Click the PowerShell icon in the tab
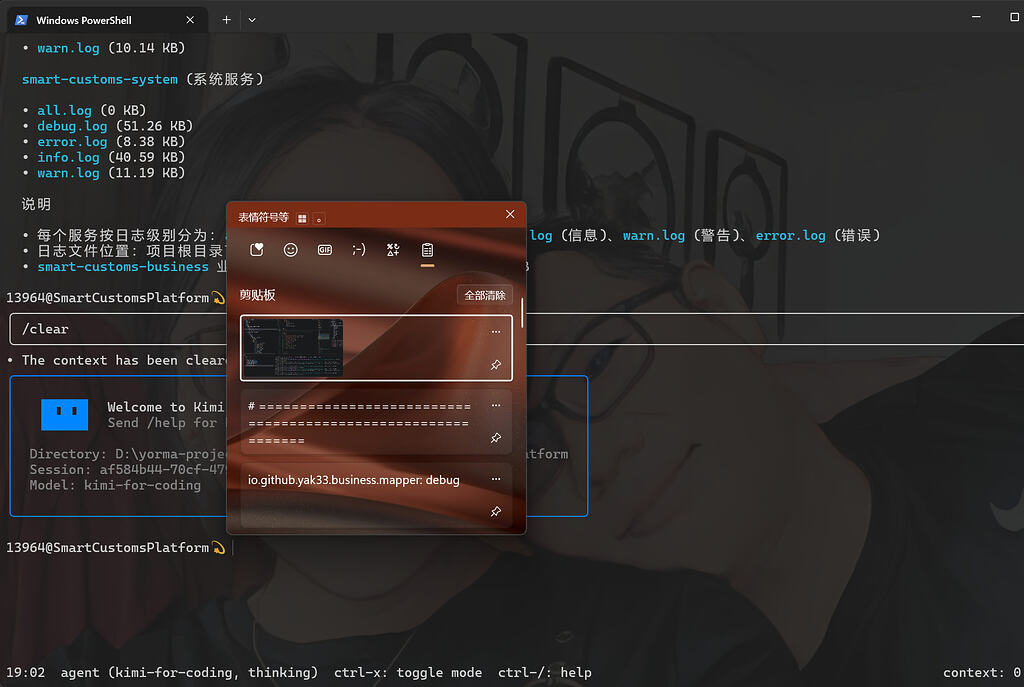This screenshot has width=1024, height=687. pos(22,20)
